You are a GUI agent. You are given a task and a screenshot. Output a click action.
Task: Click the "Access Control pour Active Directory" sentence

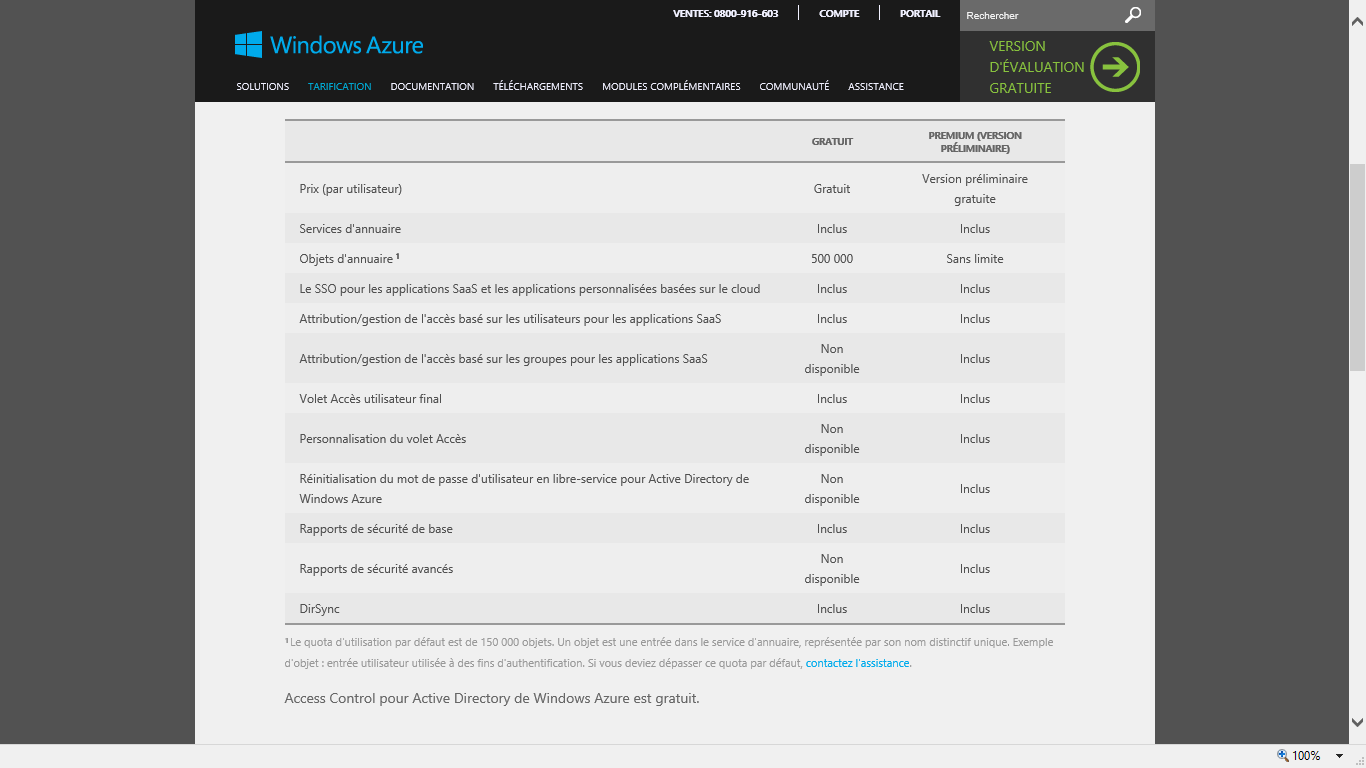[x=492, y=698]
